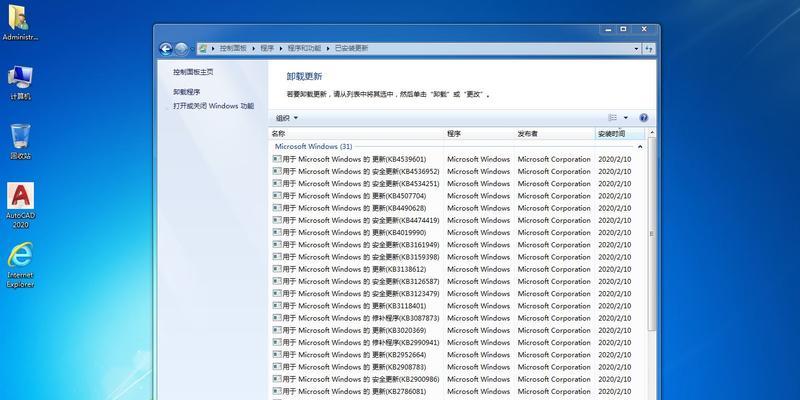Screen dimensions: 800x400
Task: Open the 组织 menu dropdown
Action: [287, 118]
